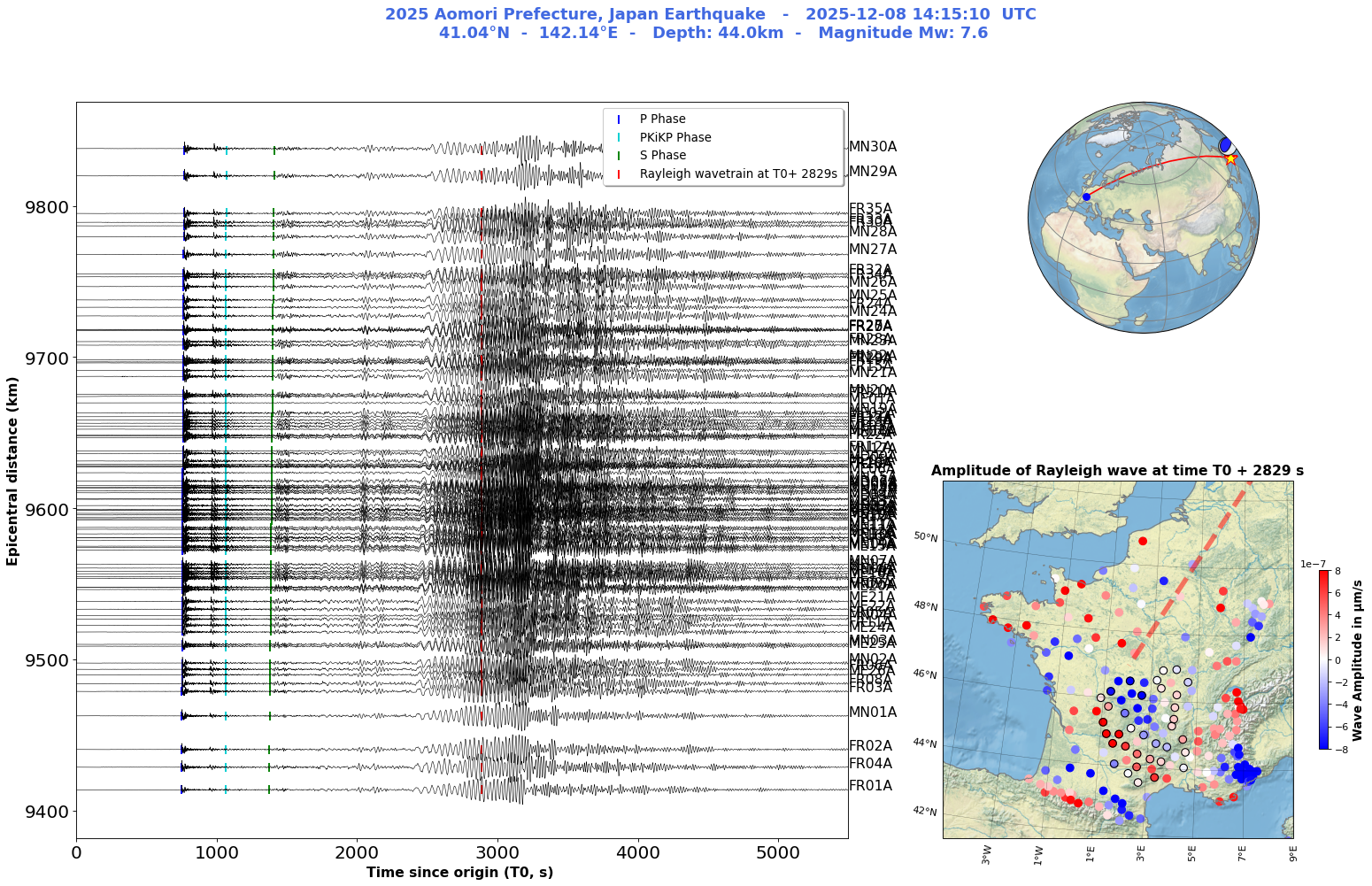Click the Rayleigh wave amplitude map title
Image resolution: width=1372 pixels, height=886 pixels.
(1117, 471)
